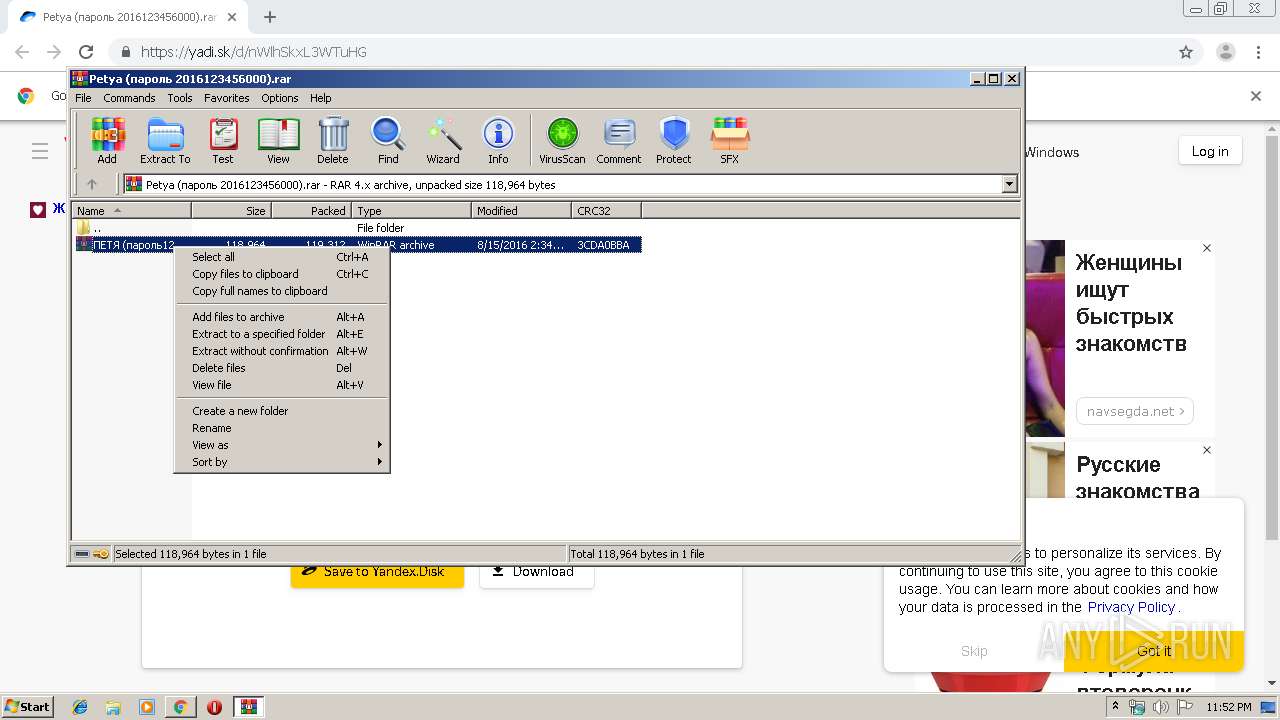Click Save to Yandex.Disk button
Viewport: 1280px width, 720px height.
click(x=377, y=575)
